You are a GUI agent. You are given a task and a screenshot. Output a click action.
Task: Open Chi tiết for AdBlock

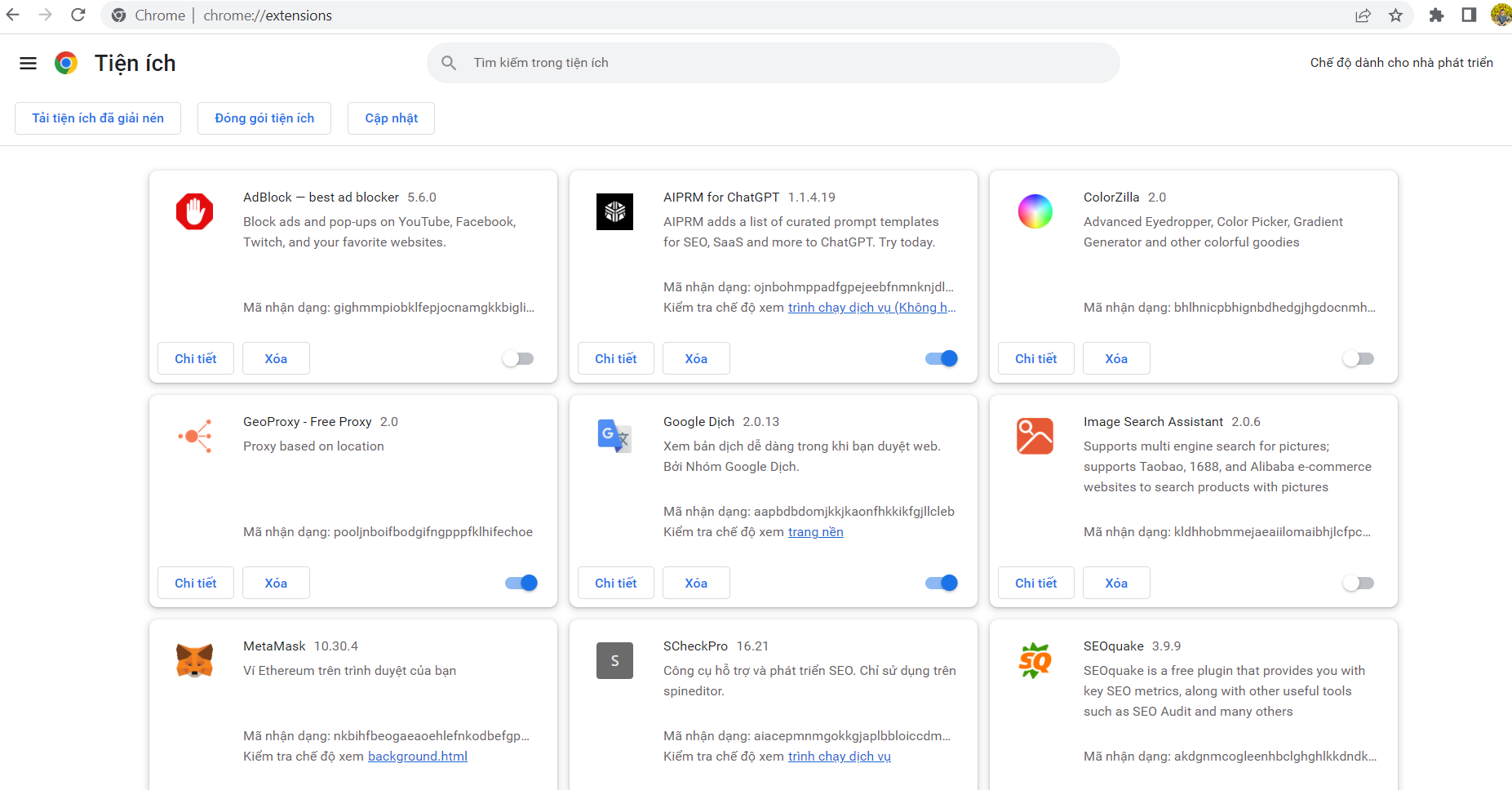[196, 358]
